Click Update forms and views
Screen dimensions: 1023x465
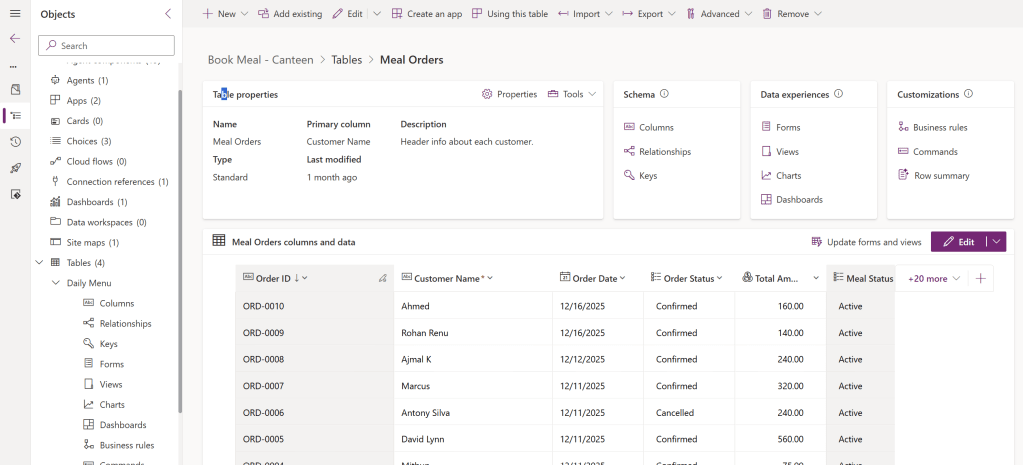point(866,242)
